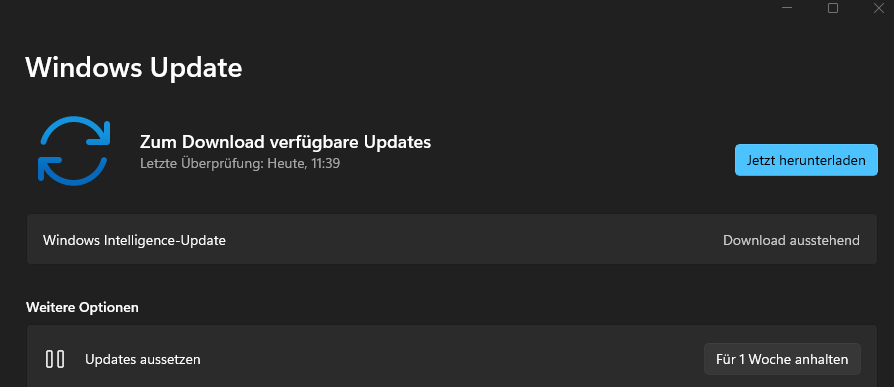This screenshot has width=894, height=387.
Task: Minimize the Windows Update window
Action: pos(787,8)
